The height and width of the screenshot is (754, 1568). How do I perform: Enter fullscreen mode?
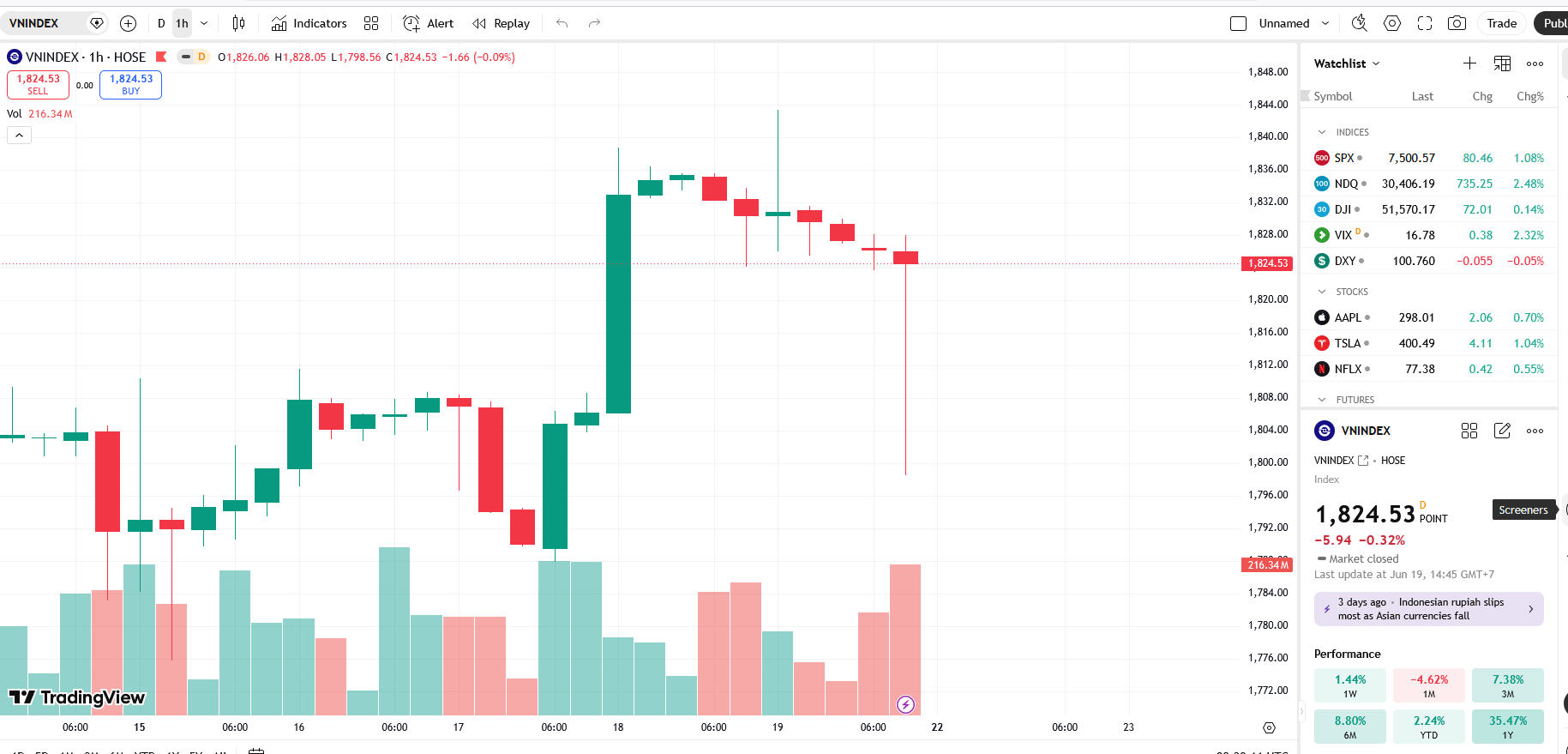(1425, 23)
